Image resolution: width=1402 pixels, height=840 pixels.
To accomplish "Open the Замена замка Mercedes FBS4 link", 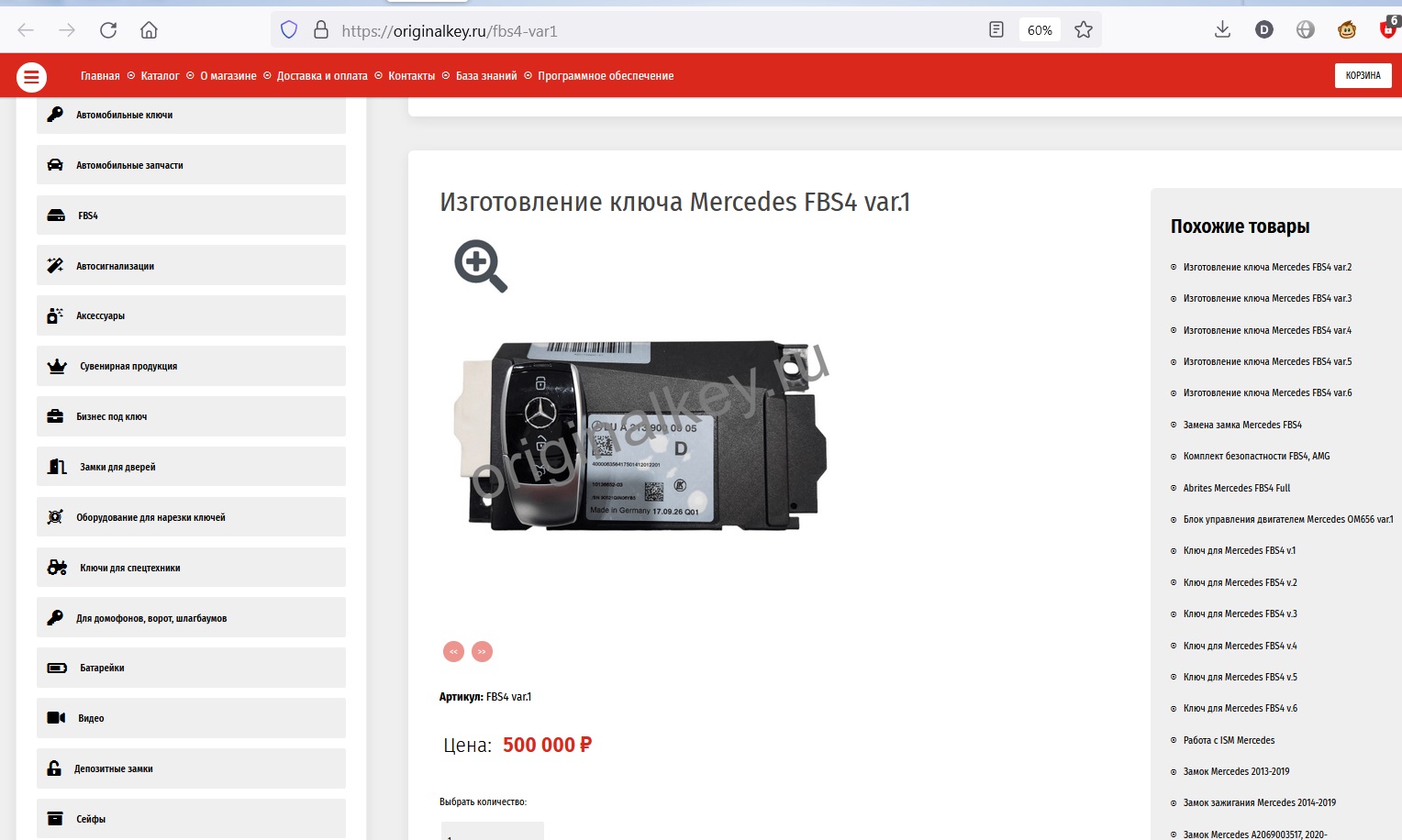I will [x=1242, y=425].
